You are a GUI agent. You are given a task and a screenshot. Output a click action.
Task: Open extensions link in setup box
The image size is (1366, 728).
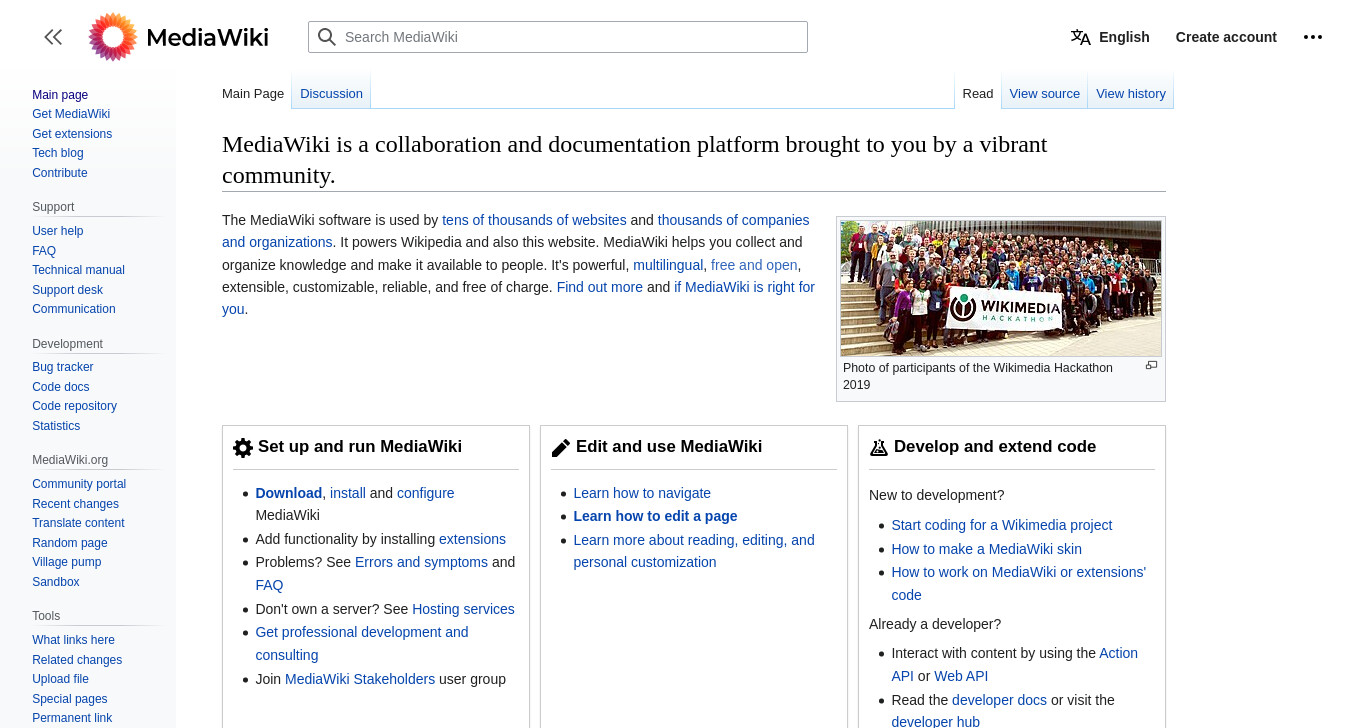(472, 539)
